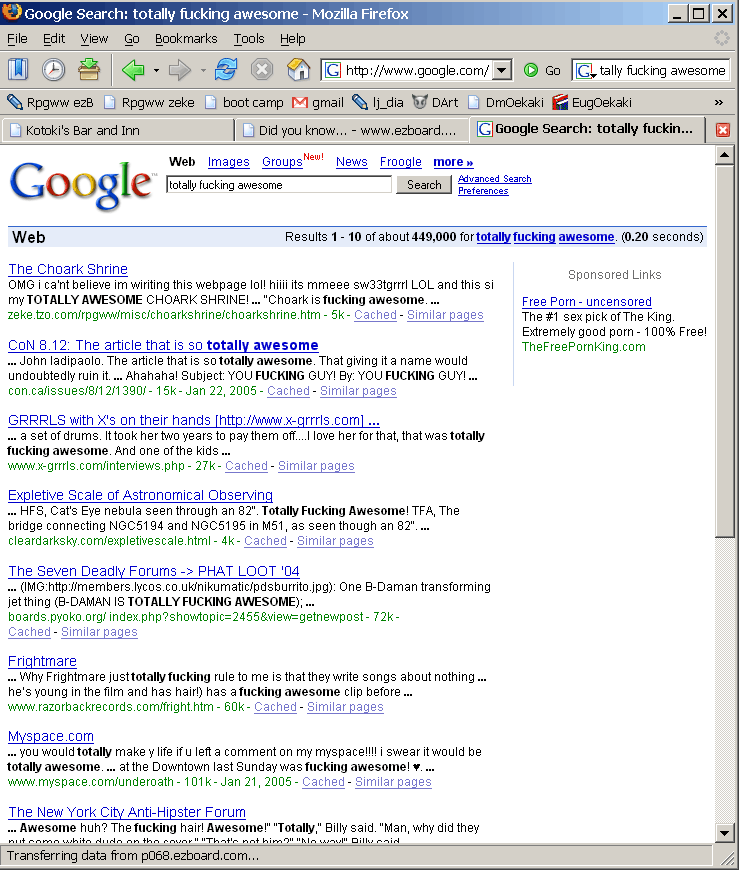Click the green Go button
The image size is (739, 870).
point(542,70)
